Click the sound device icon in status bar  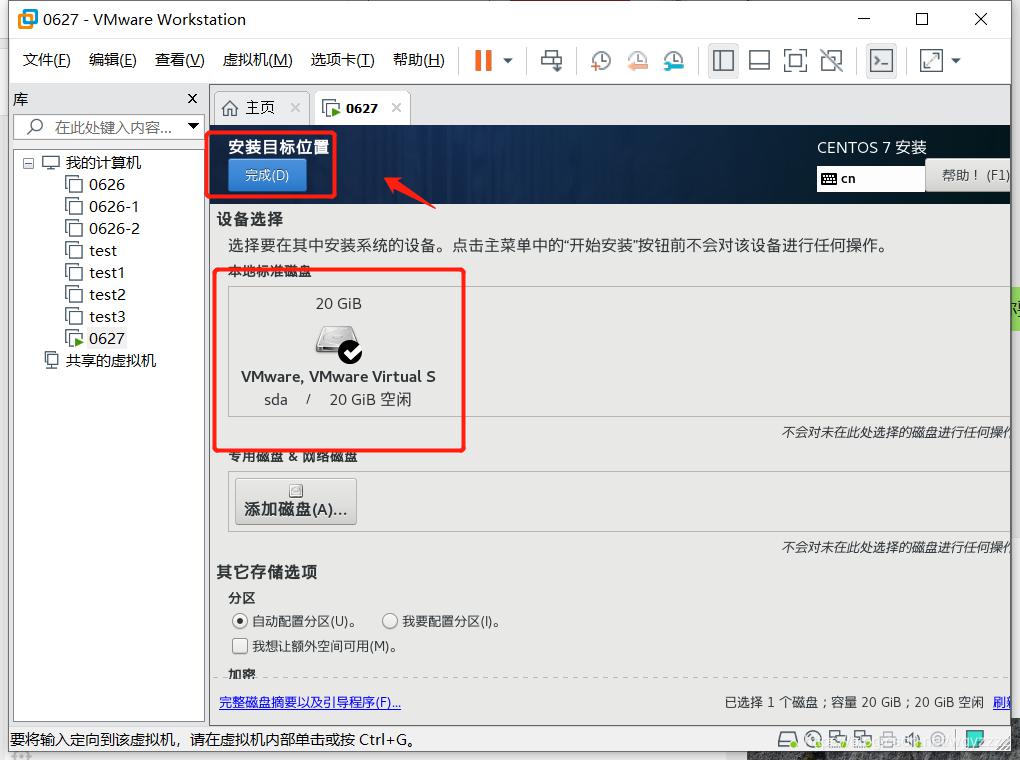pyautogui.click(x=912, y=739)
